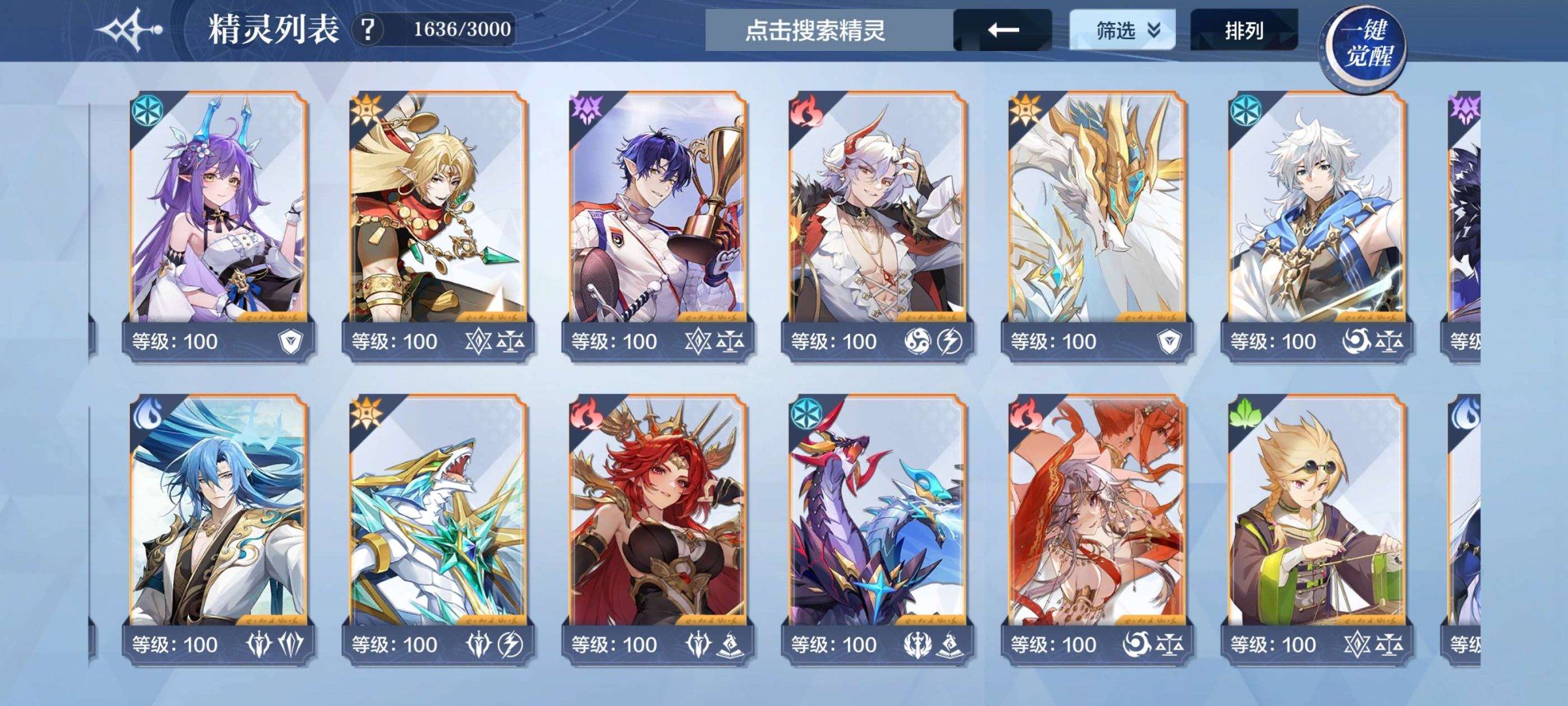Open the white golden-armored dragon card
Screen dimensions: 1568x706
[x=1096, y=225]
